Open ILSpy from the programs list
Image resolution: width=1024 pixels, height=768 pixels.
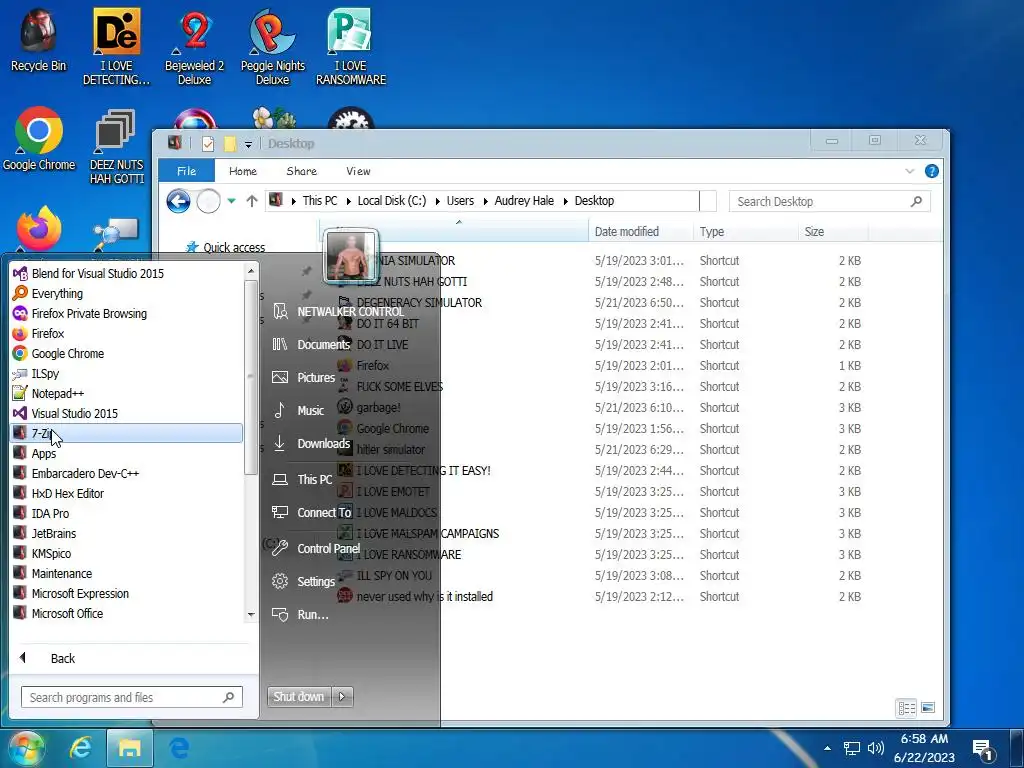coord(127,374)
